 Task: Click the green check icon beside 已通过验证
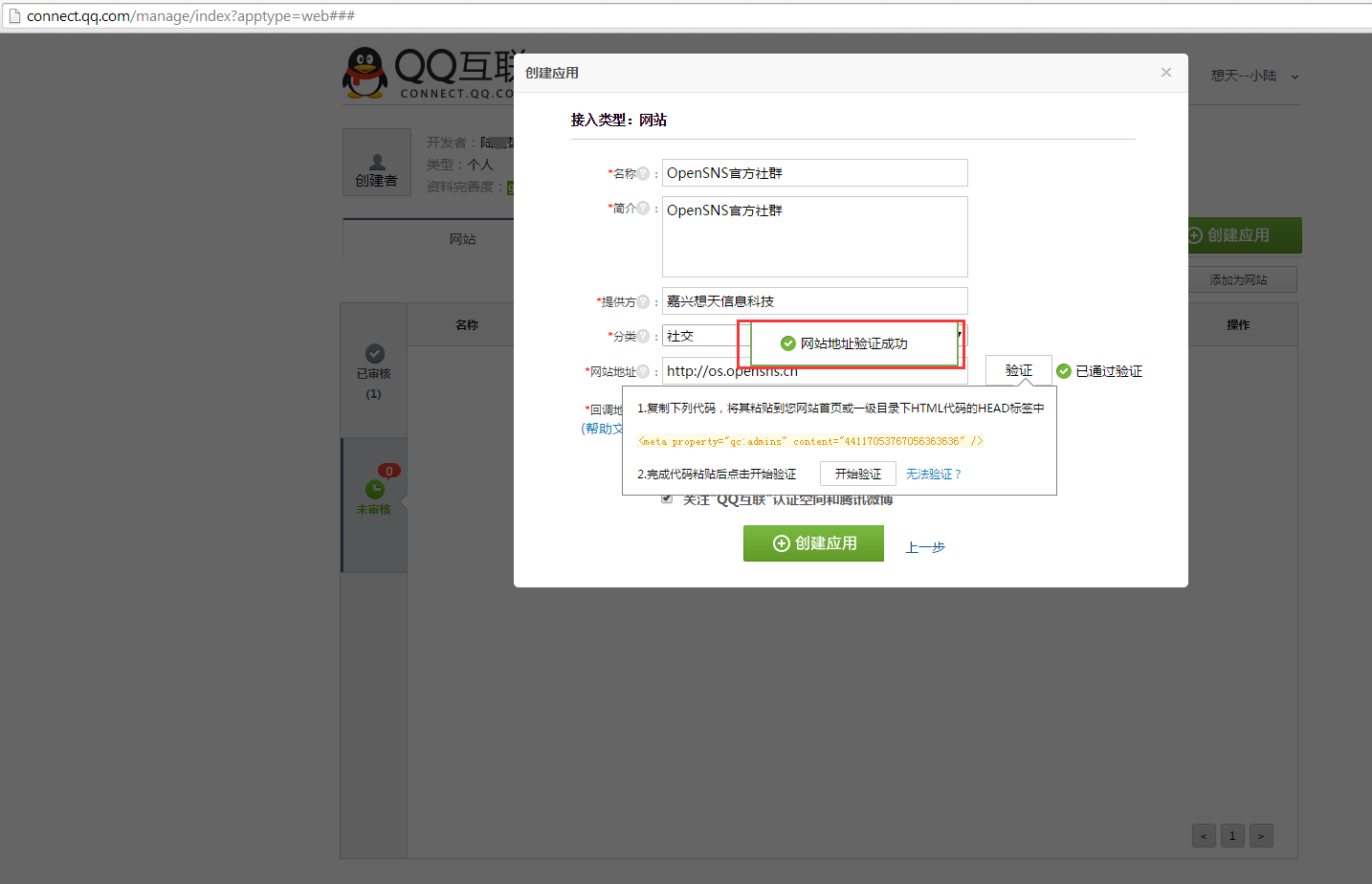(x=1064, y=371)
